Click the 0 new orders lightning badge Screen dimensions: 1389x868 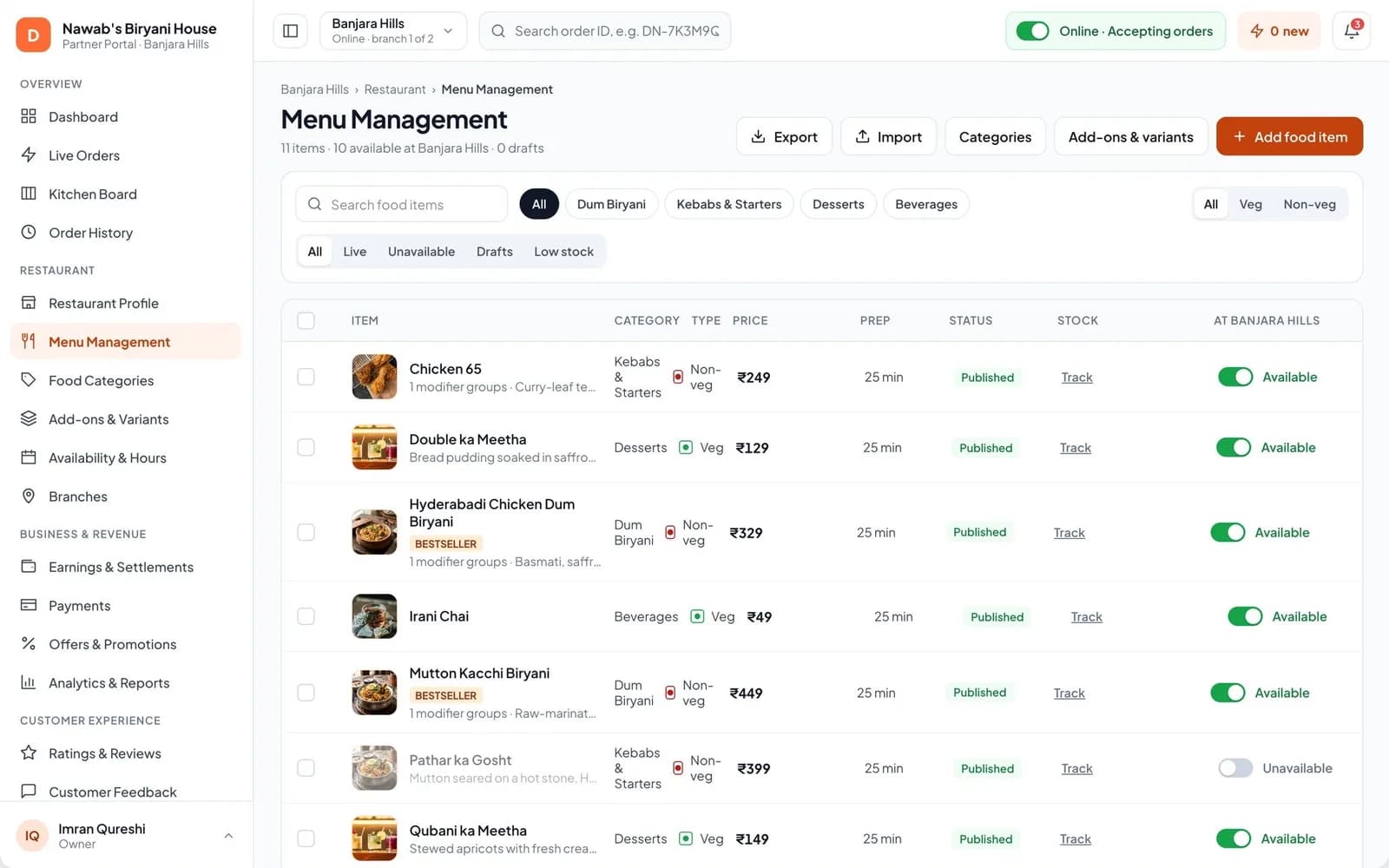(1279, 31)
